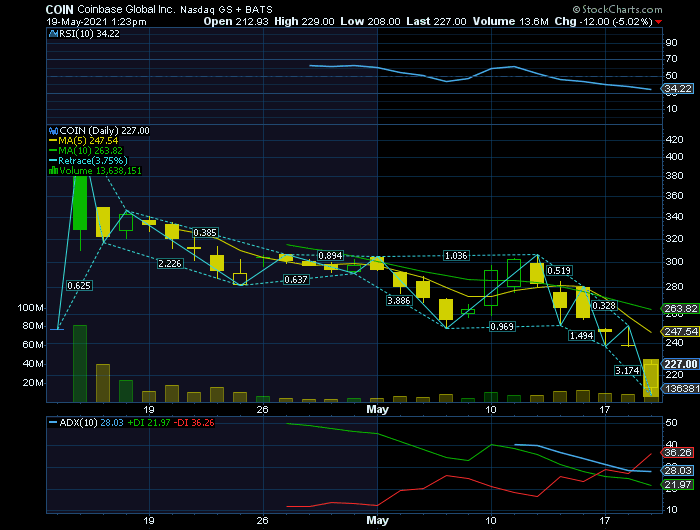Click the Volume 13.6M header value
The width and height of the screenshot is (700, 530).
point(511,21)
